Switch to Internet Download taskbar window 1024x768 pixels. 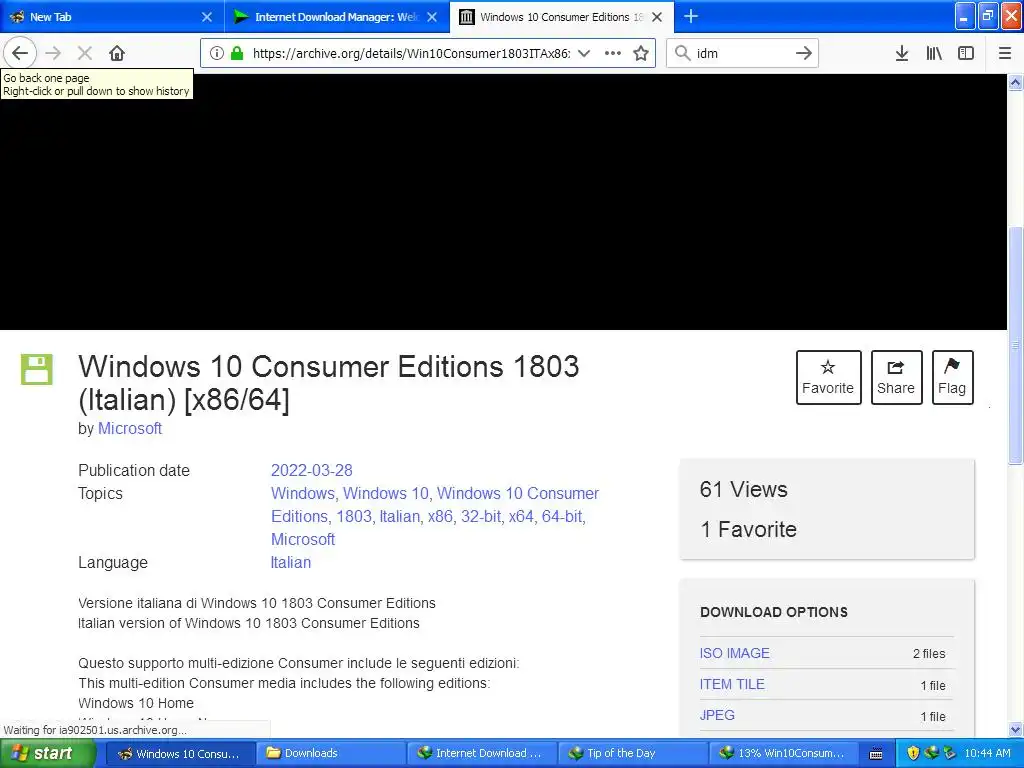tap(481, 753)
